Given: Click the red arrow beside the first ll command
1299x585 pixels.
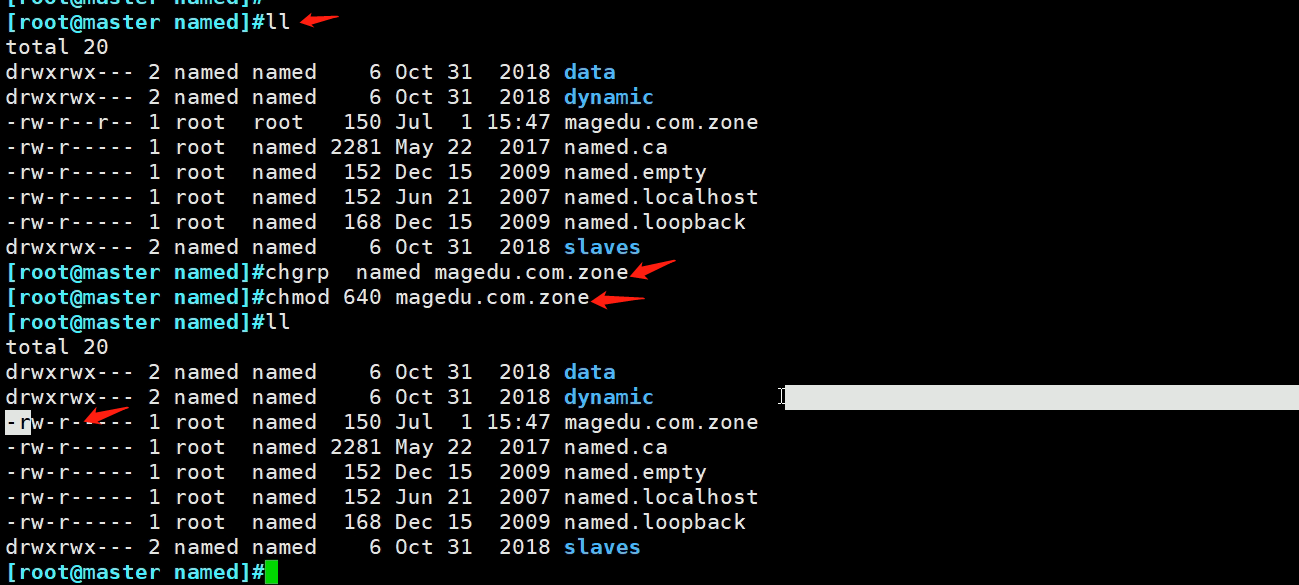Looking at the screenshot, I should pyautogui.click(x=319, y=20).
